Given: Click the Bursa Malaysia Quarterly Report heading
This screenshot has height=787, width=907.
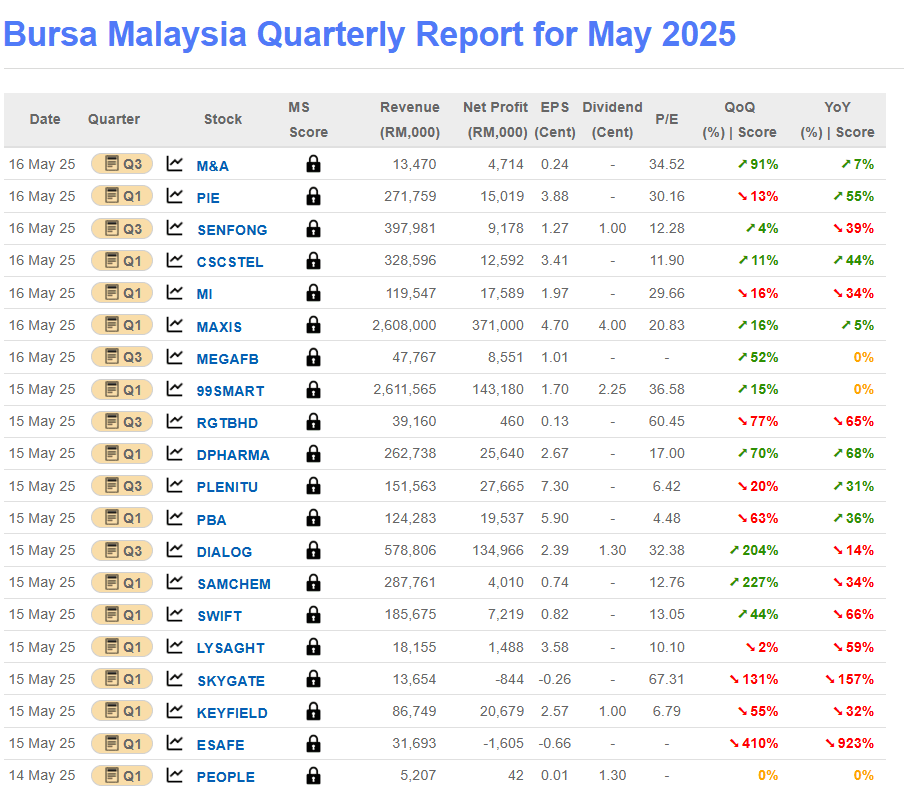Looking at the screenshot, I should 370,34.
